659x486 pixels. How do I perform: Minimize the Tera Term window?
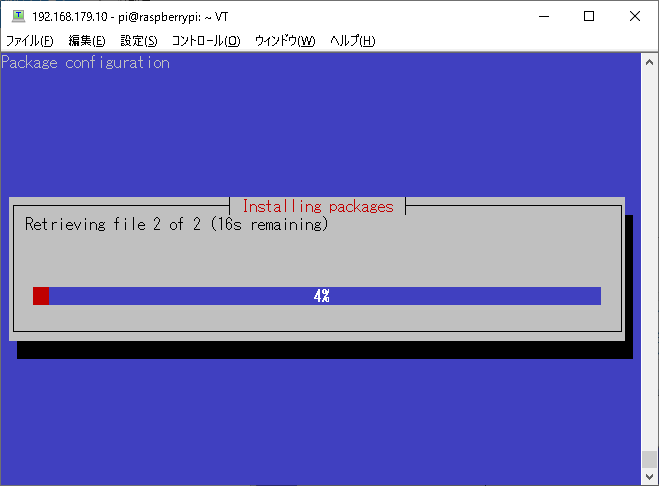coord(544,16)
